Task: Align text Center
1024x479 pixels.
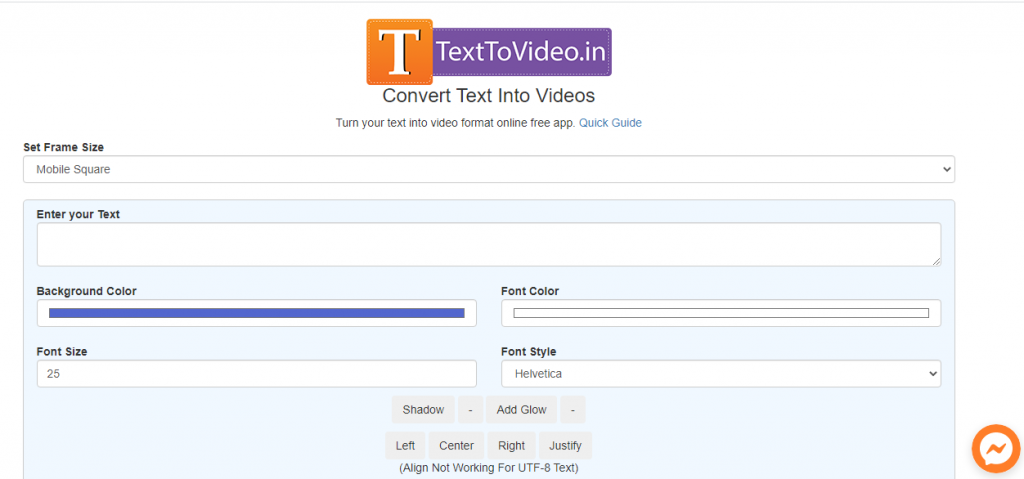Action: pyautogui.click(x=456, y=446)
